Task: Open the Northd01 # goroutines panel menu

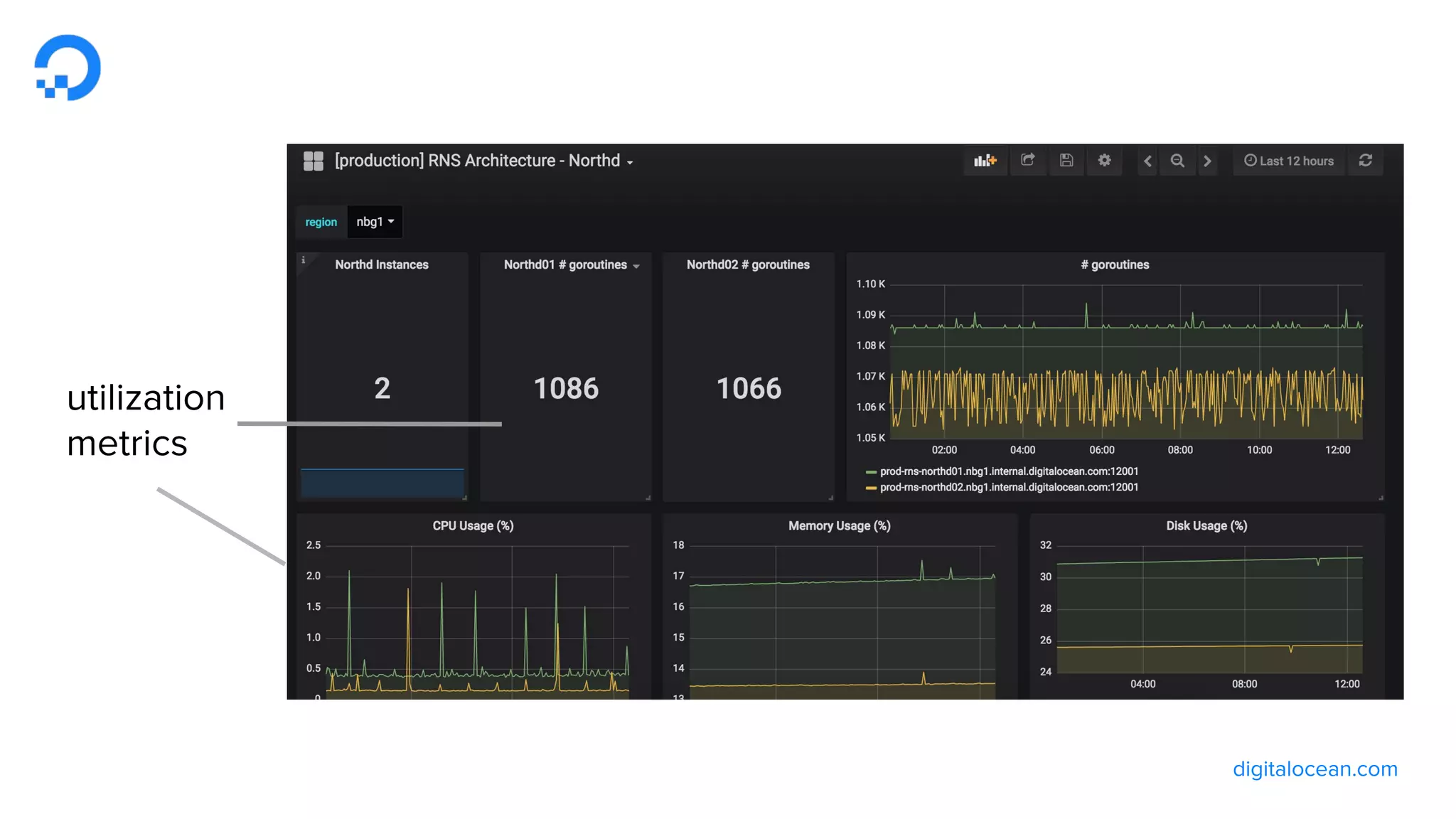Action: (571, 265)
